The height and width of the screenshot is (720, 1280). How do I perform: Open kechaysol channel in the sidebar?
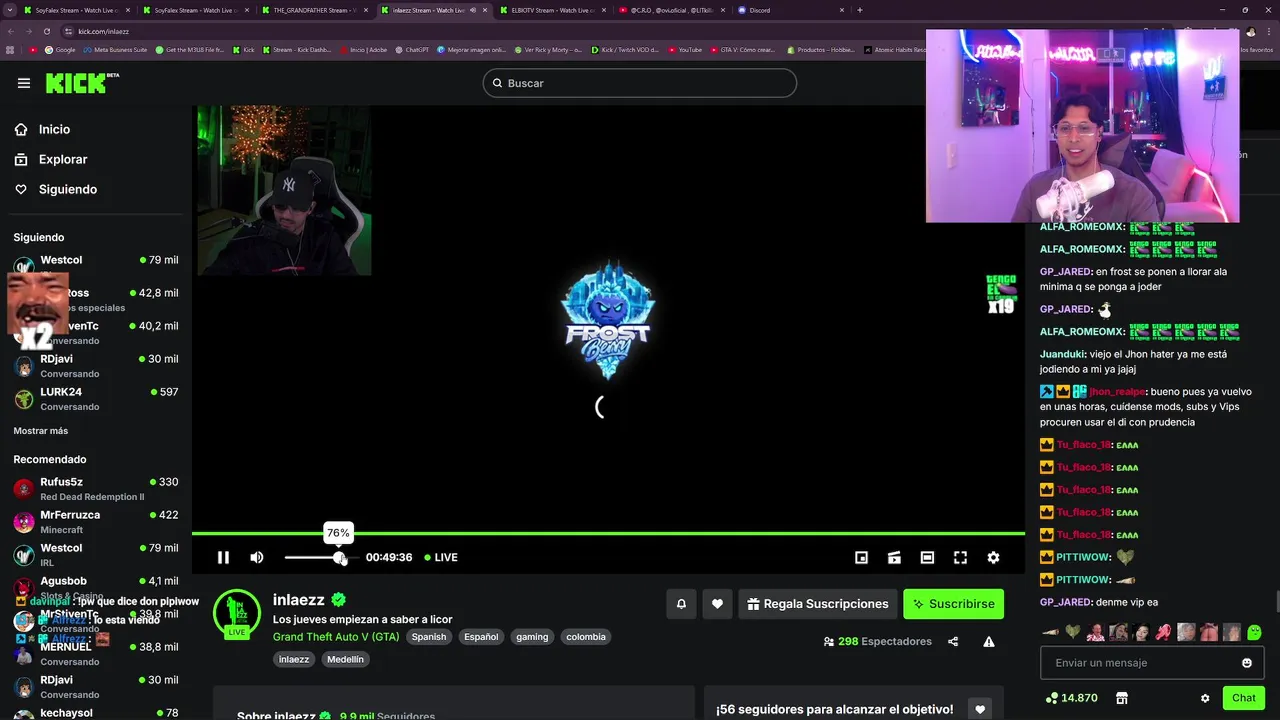(96, 712)
